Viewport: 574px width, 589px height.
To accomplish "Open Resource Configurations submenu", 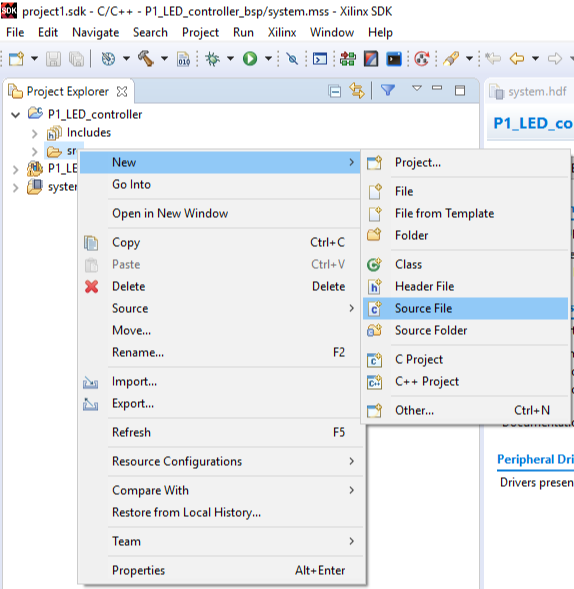I will 221,461.
